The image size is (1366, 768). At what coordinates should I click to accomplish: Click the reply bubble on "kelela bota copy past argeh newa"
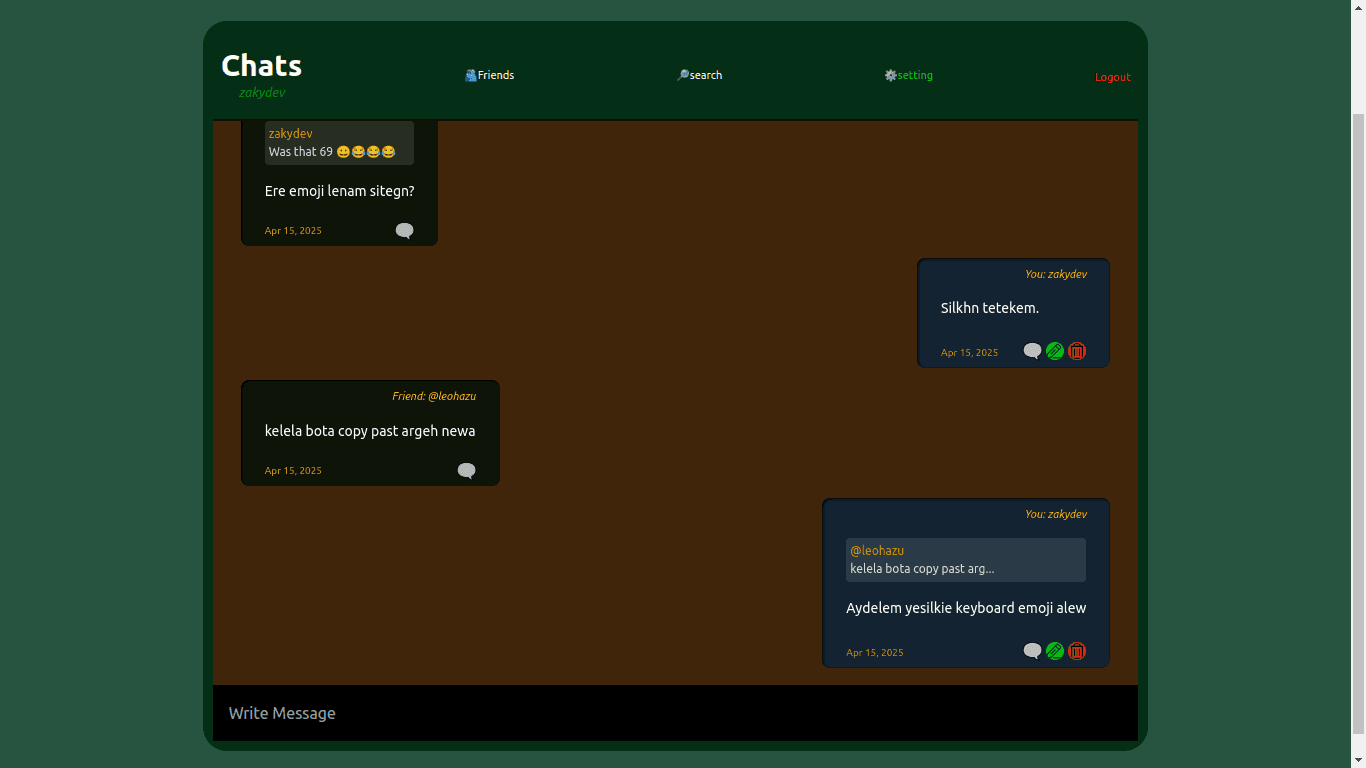coord(466,470)
